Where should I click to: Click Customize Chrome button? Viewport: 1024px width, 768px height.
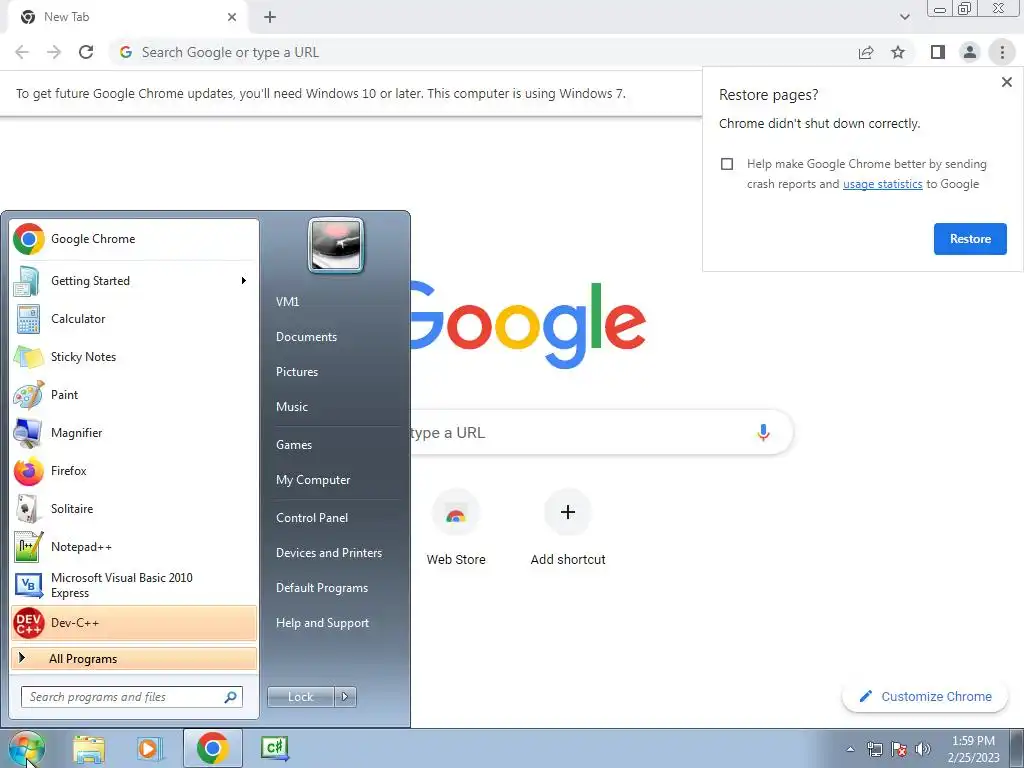(x=925, y=697)
